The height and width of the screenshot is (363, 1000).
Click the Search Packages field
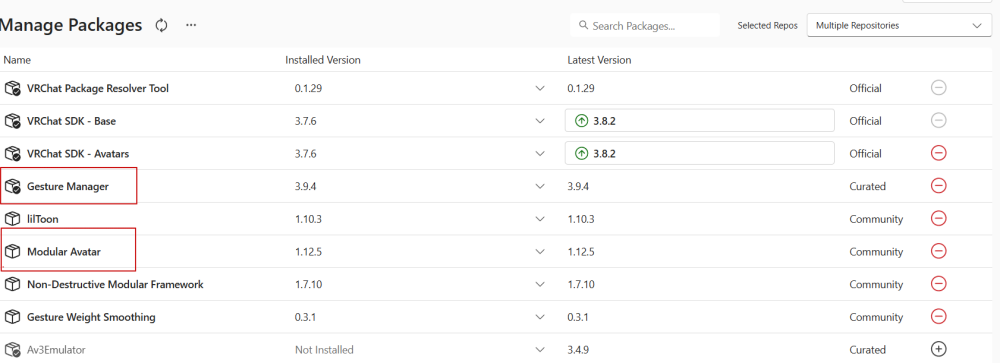[645, 26]
